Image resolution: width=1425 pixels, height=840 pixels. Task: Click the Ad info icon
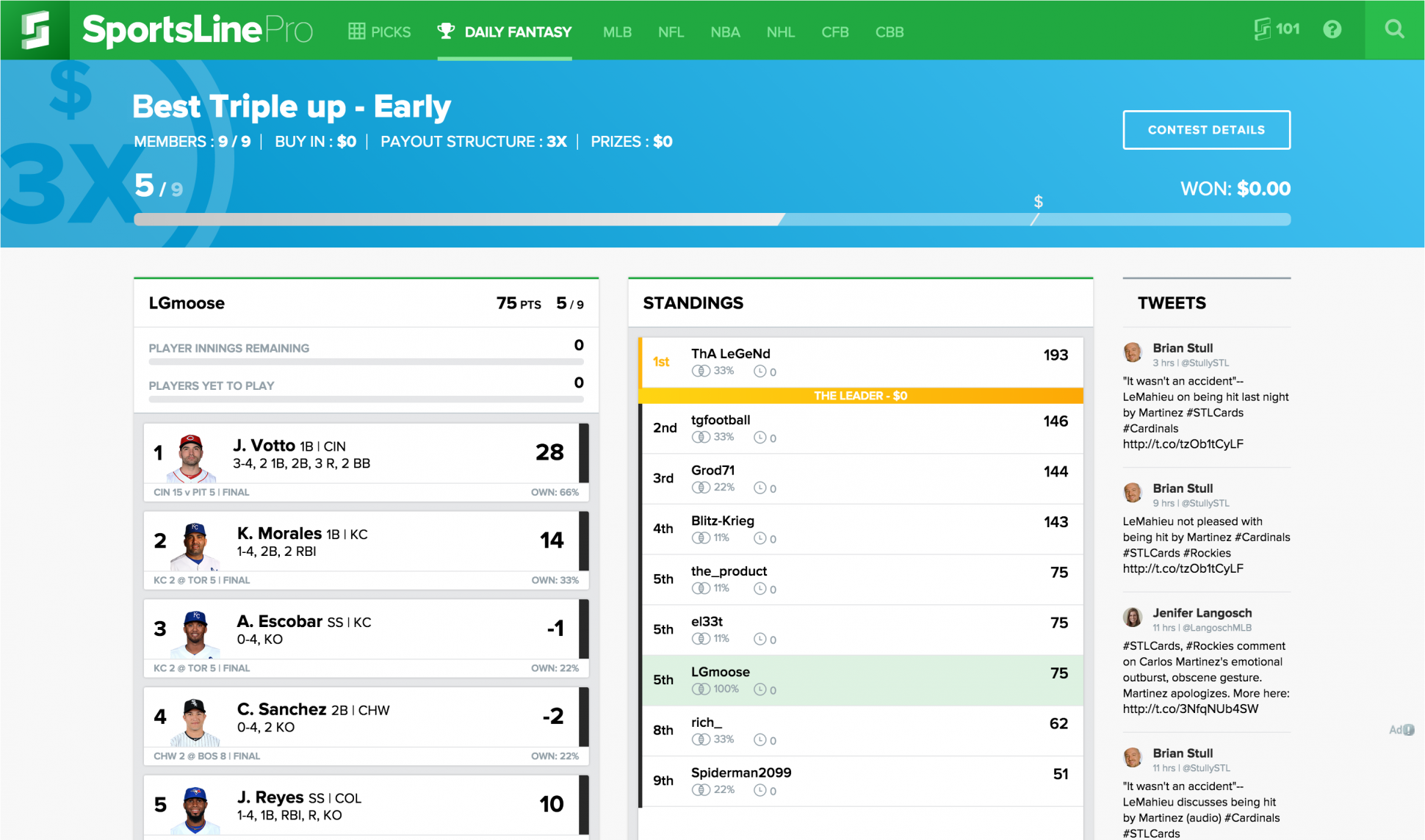tap(1408, 730)
